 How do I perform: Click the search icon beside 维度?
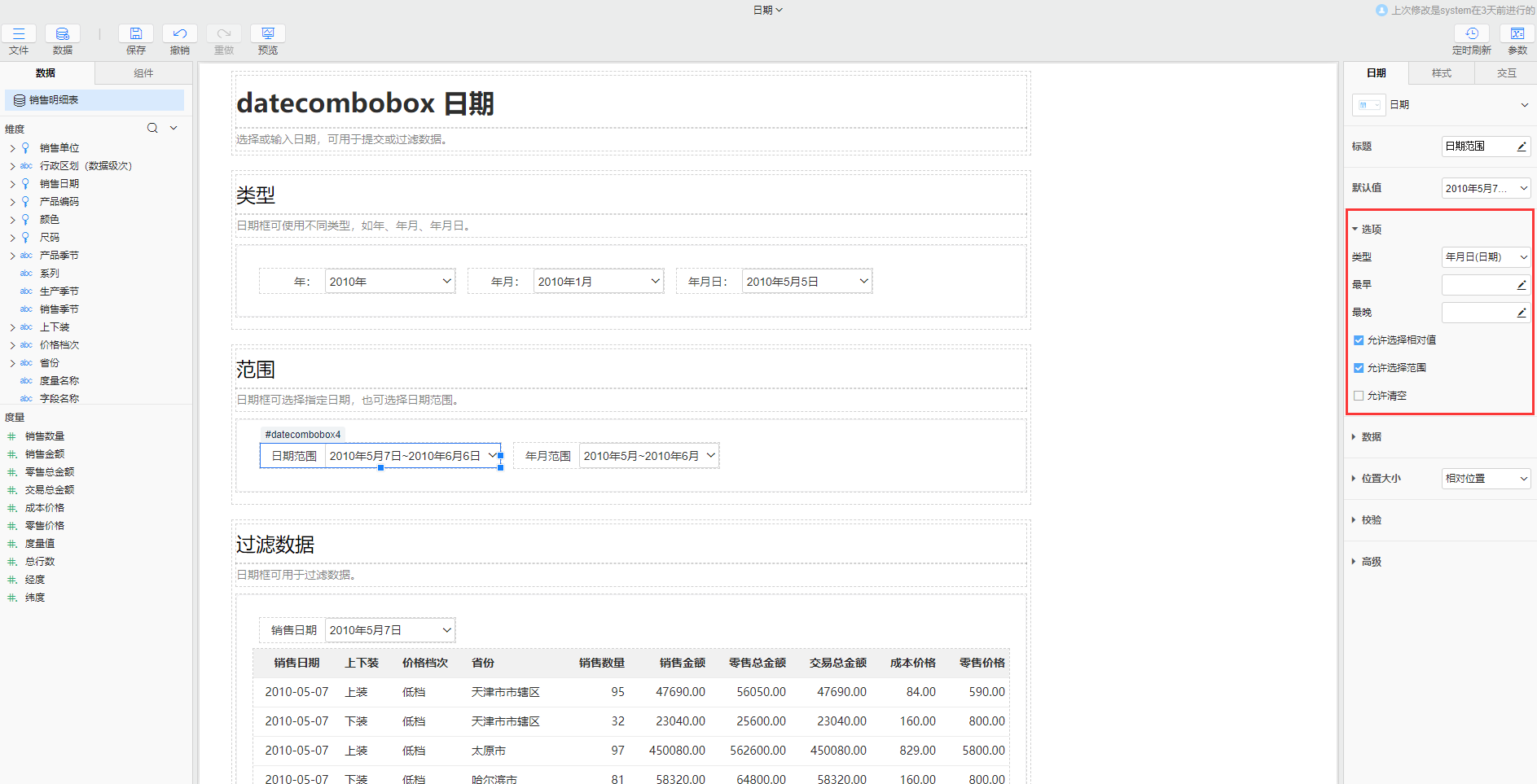coord(152,129)
